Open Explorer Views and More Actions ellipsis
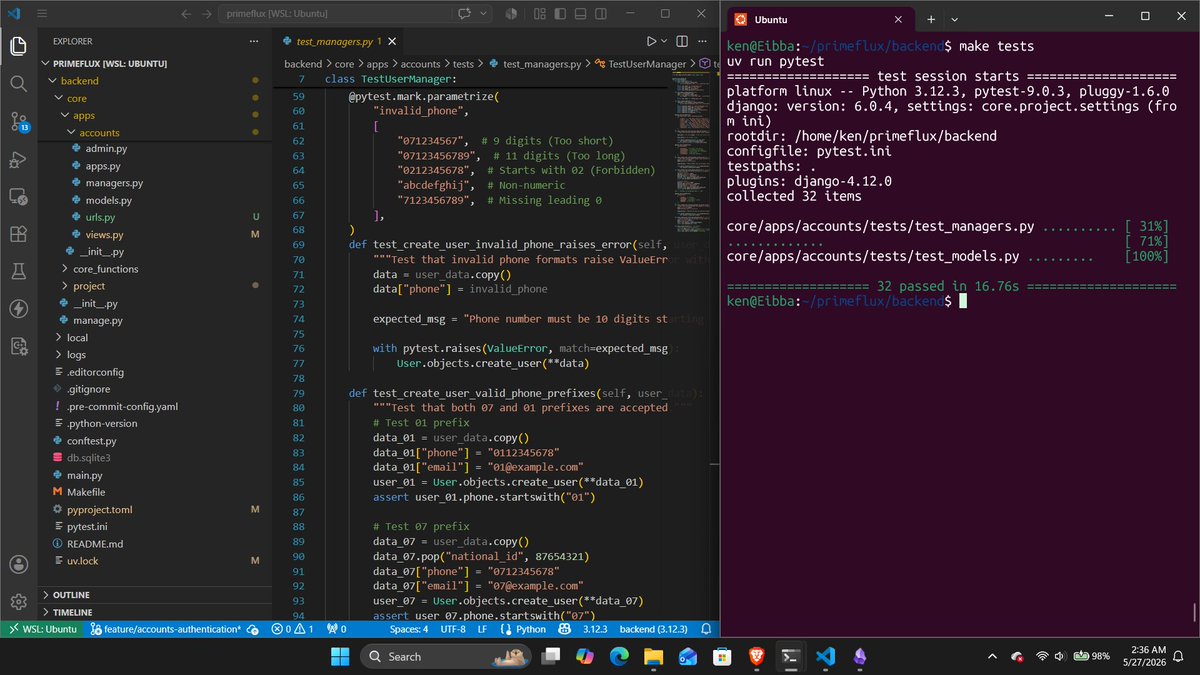1200x675 pixels. [x=255, y=41]
